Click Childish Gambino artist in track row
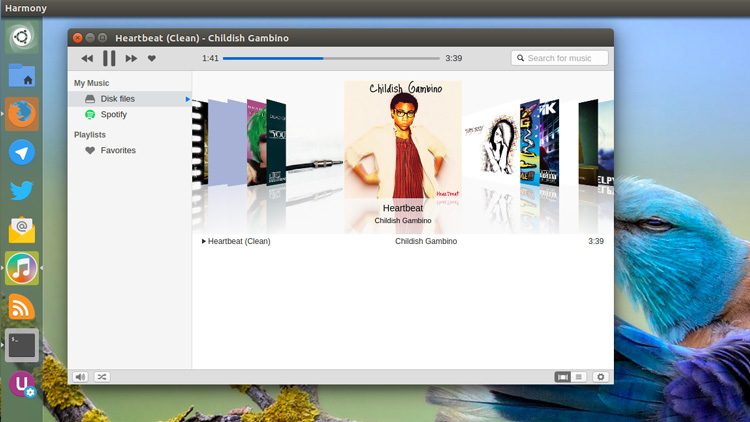Viewport: 750px width, 422px height. [426, 241]
